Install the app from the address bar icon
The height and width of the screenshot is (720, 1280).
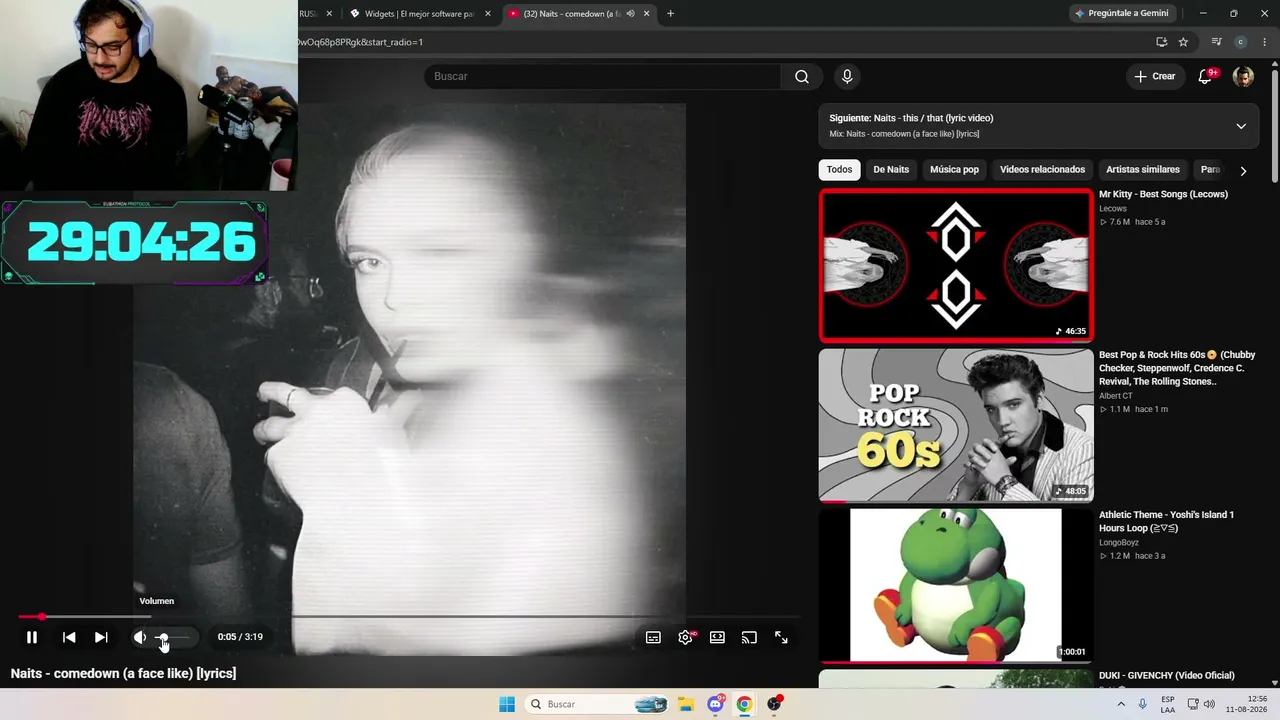coord(1161,42)
